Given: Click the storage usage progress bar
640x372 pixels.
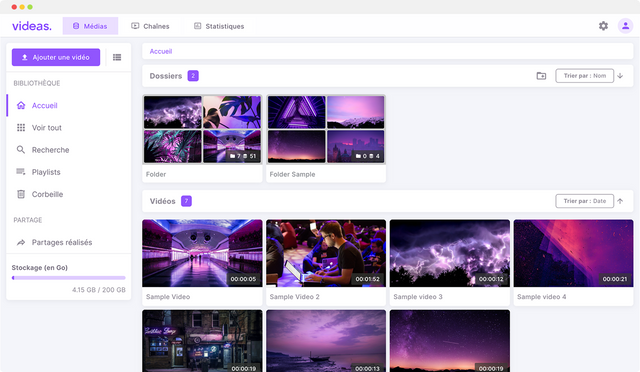Looking at the screenshot, I should 69,278.
